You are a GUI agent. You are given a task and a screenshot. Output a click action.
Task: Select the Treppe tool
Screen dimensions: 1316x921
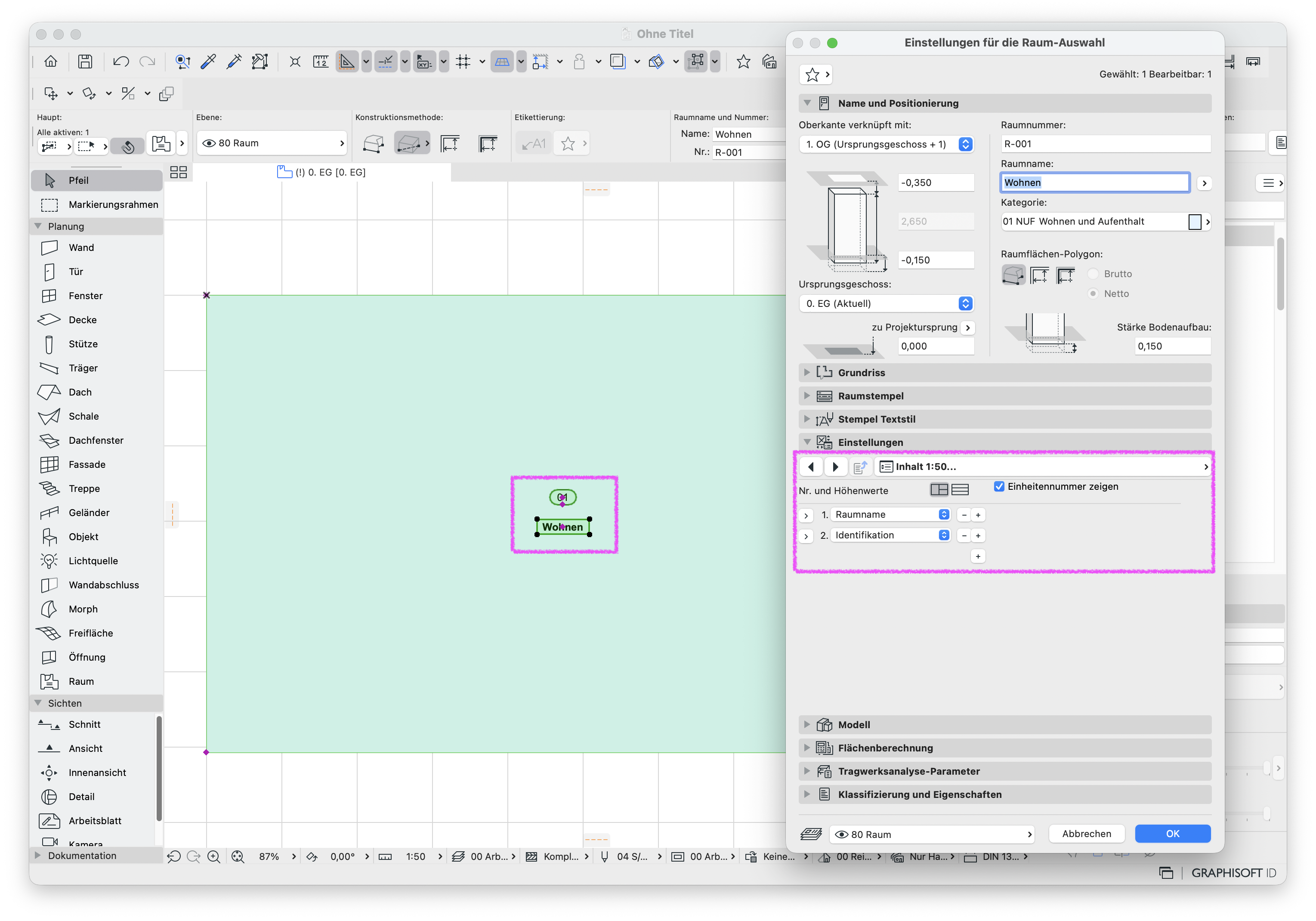point(96,488)
